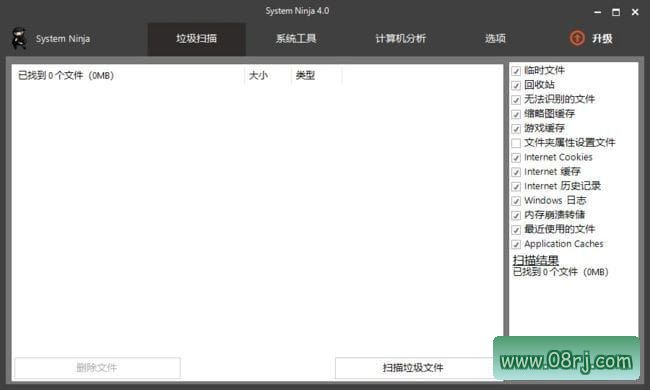Close the System Ninja window
Viewport: 650px width, 390px height.
click(635, 12)
